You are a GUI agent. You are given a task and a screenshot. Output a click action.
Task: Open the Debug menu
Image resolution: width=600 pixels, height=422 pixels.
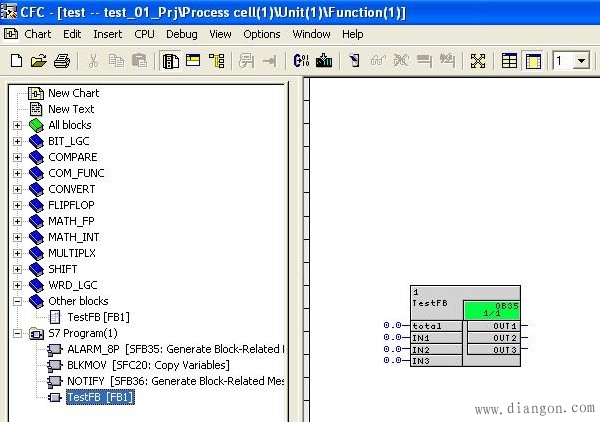tap(181, 34)
